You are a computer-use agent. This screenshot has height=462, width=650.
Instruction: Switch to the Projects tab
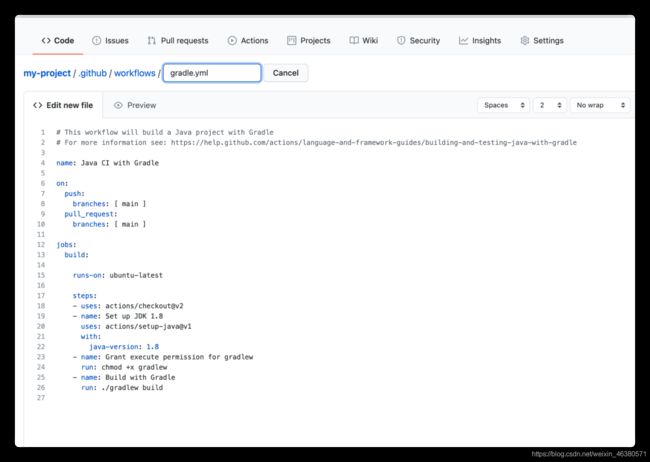309,41
